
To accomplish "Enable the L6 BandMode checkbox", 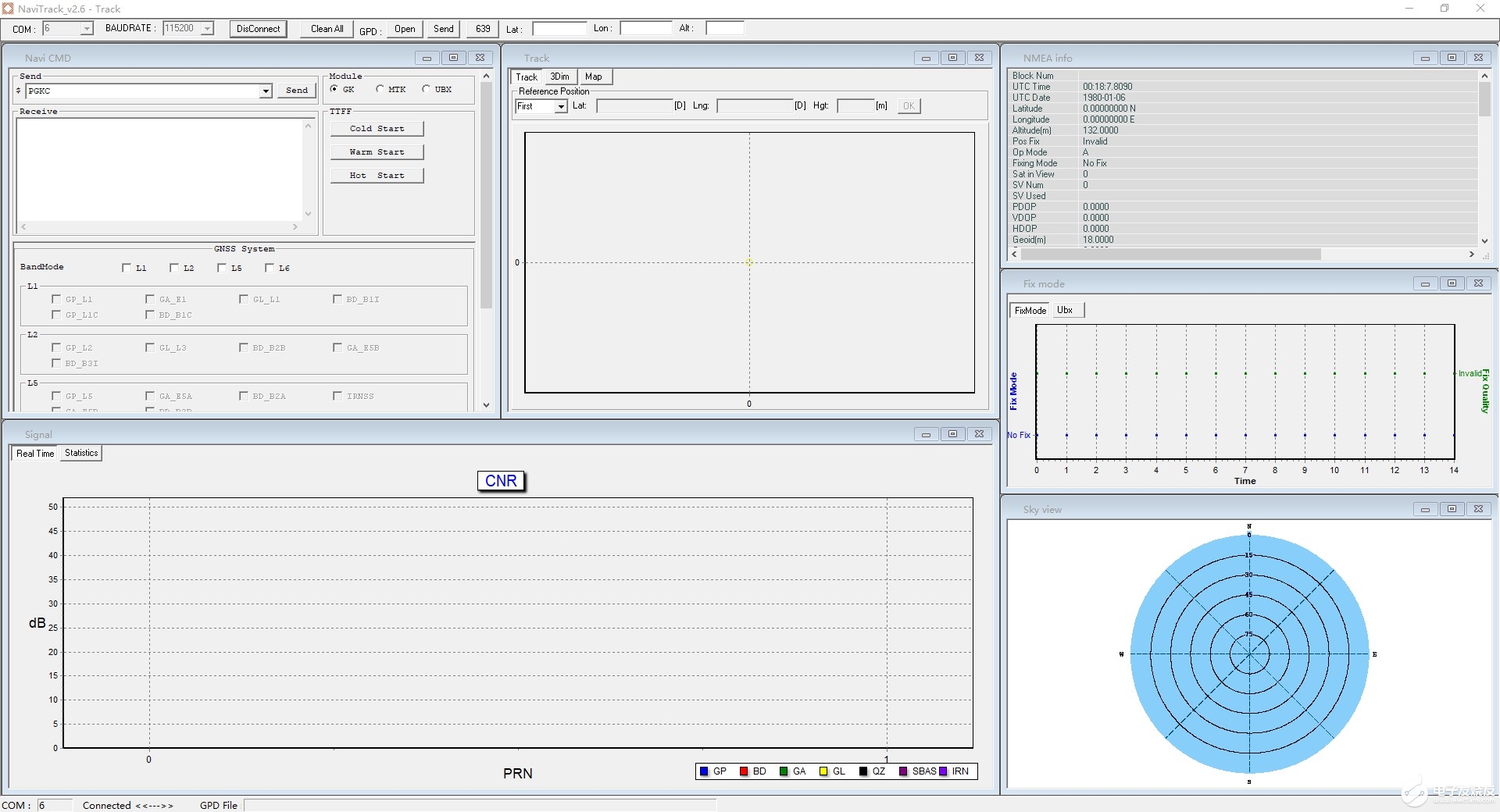I will [270, 268].
